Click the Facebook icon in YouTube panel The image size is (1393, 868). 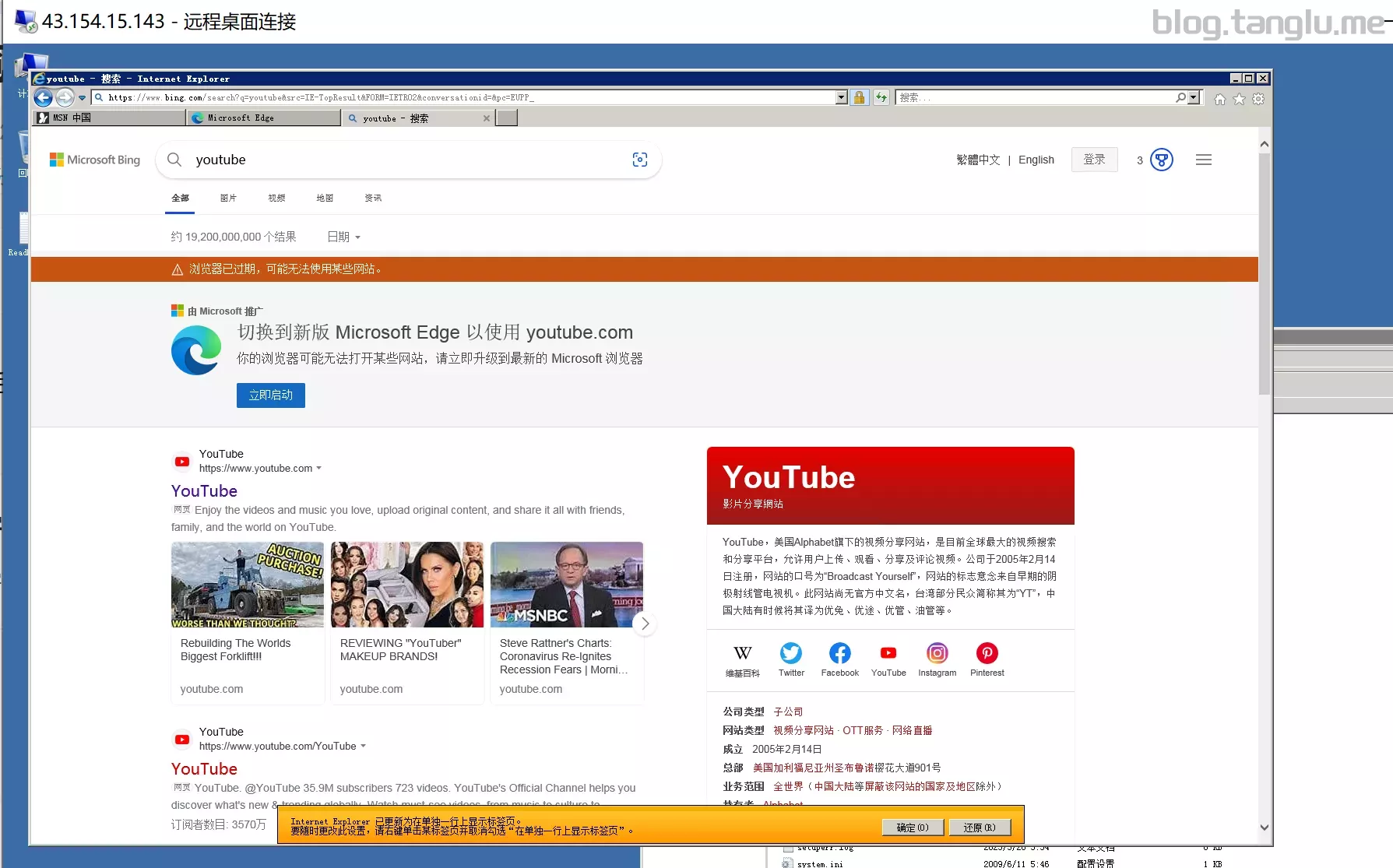click(839, 653)
